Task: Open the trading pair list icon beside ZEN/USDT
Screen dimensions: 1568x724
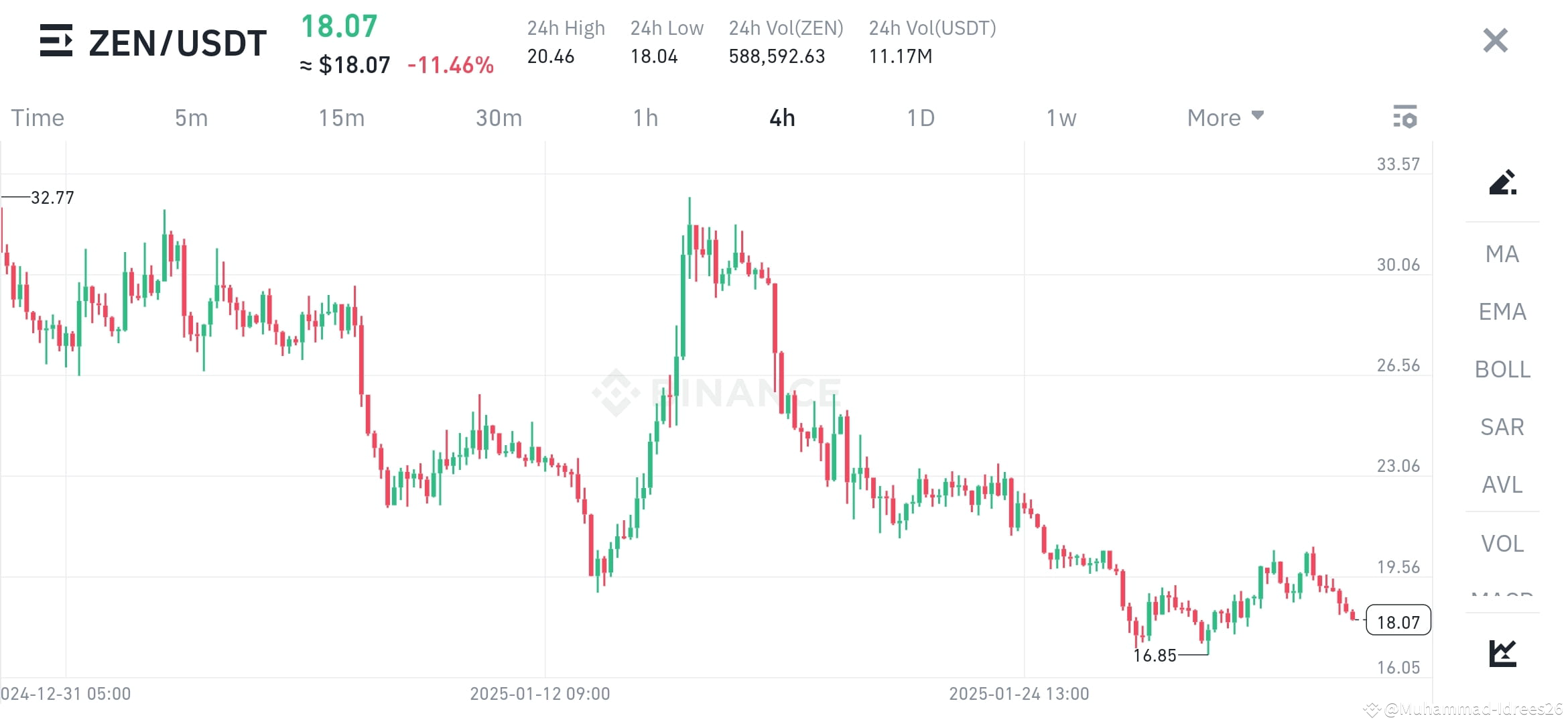Action: point(57,42)
